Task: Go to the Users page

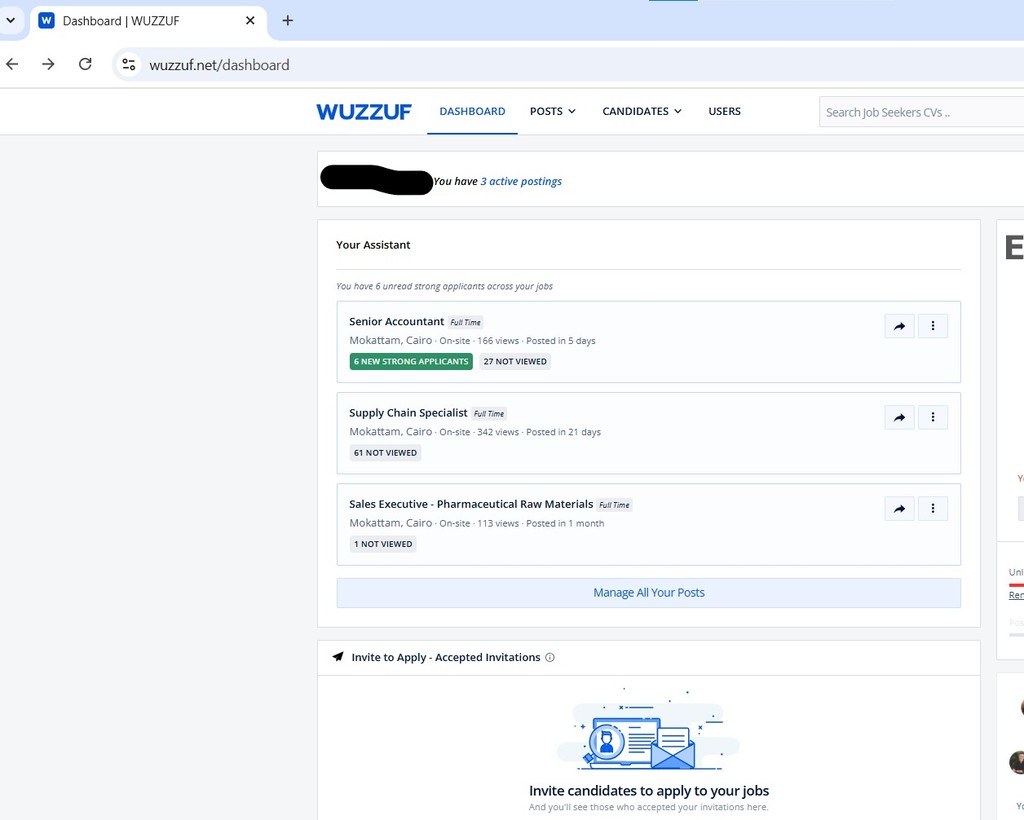Action: point(724,112)
